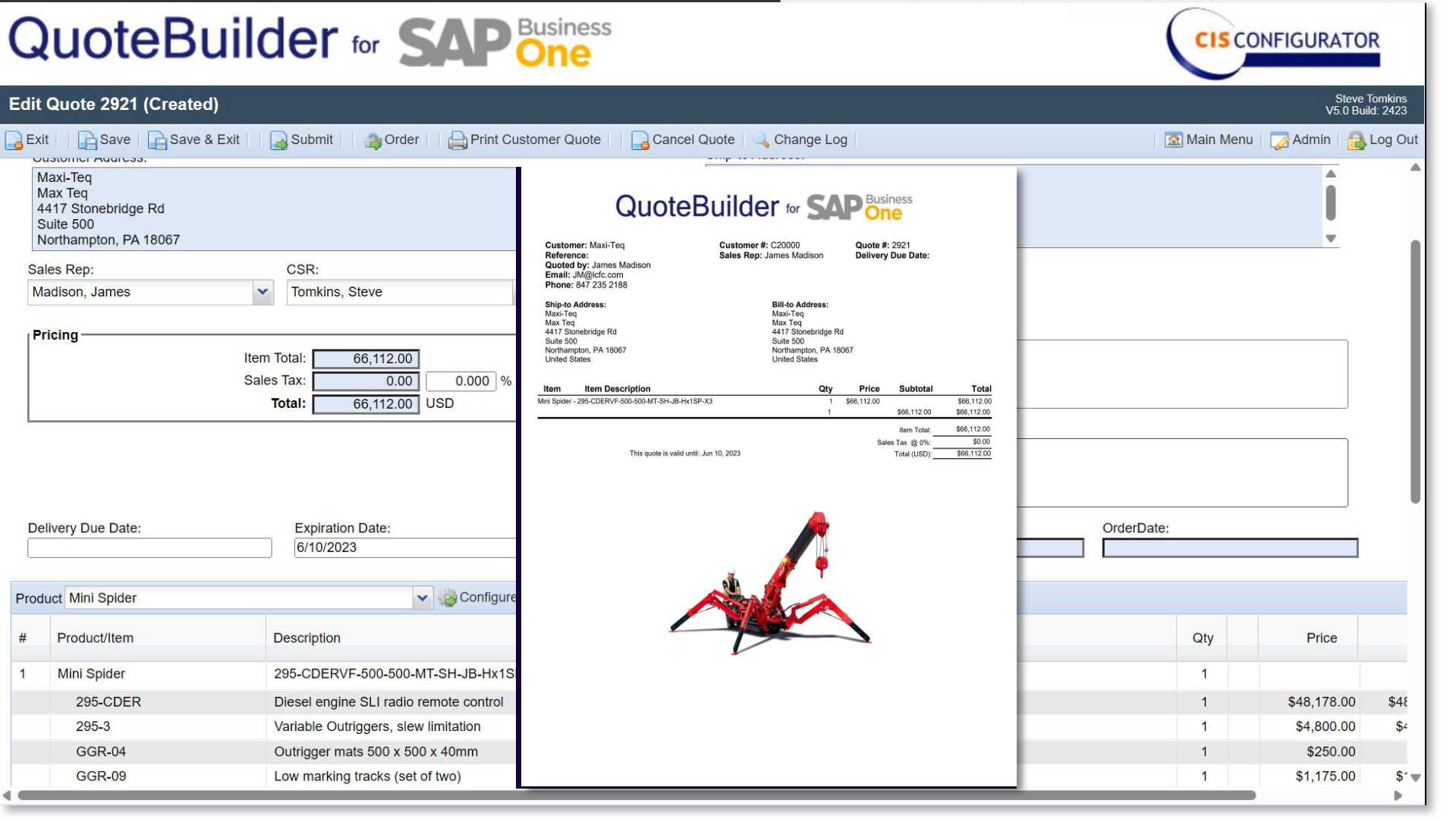Click 'Outrigger mats 500 x 500 x 40mm' description
Screen dimensions: 1456x822
point(376,751)
